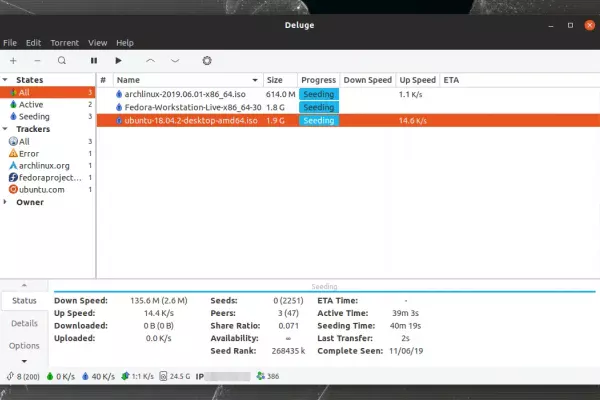Screen dimensions: 600x400
Task: Click the tab list up arrow
Action: click(x=24, y=285)
